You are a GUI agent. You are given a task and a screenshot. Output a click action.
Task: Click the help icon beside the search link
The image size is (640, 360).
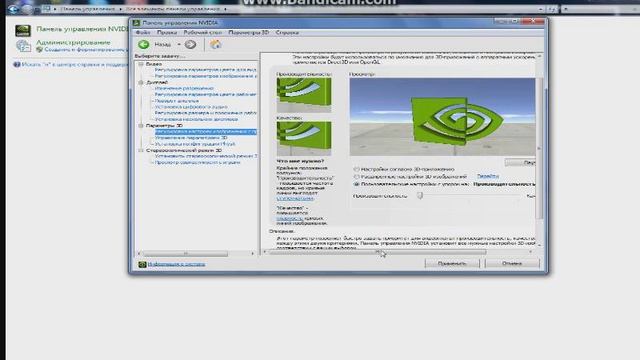[17, 64]
